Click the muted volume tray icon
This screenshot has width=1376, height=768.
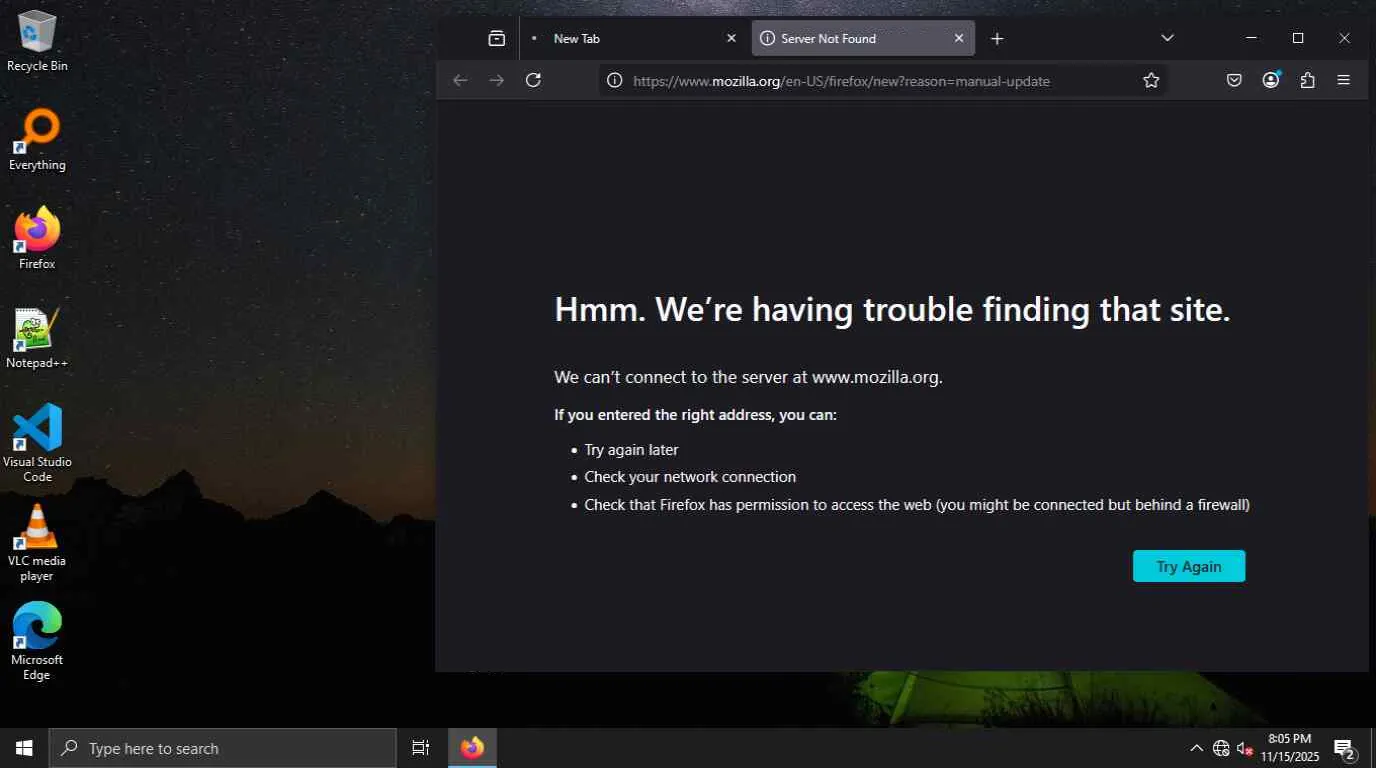pos(1245,748)
